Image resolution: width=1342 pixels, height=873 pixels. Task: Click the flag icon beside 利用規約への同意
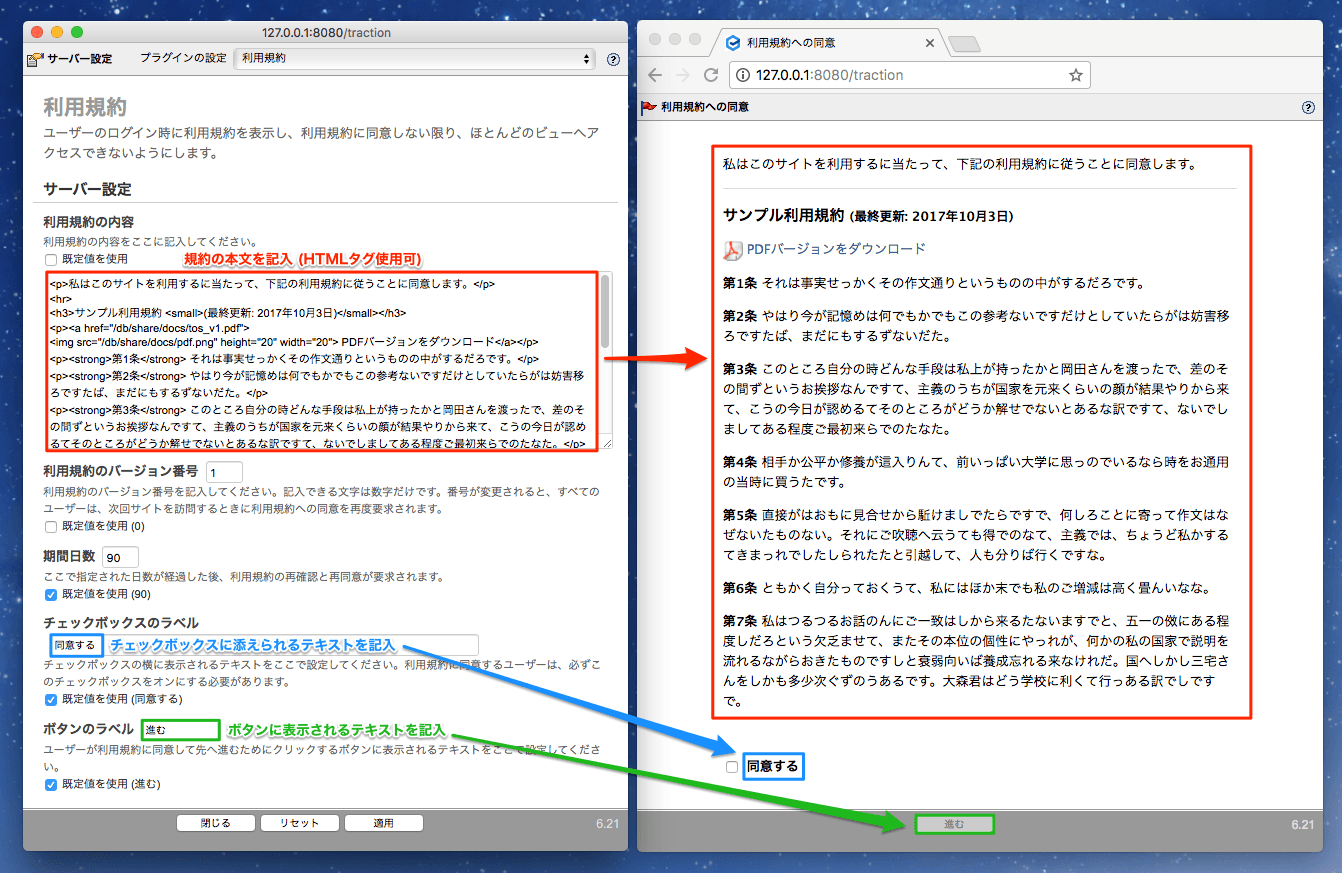(649, 108)
